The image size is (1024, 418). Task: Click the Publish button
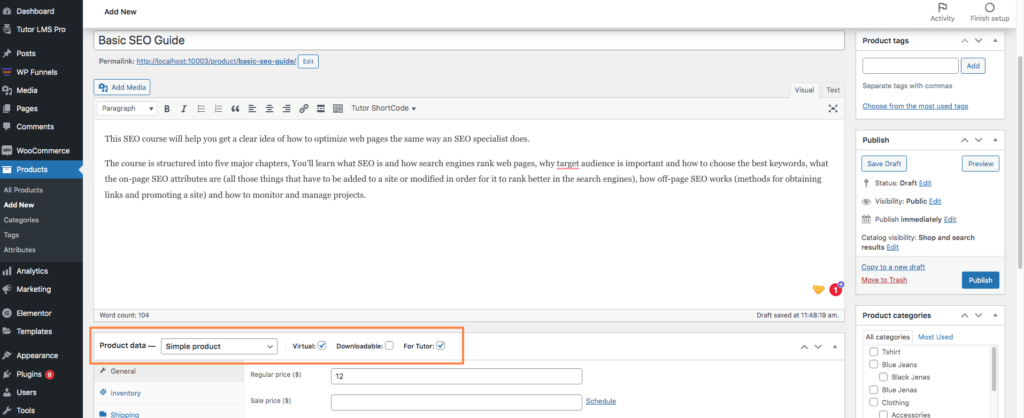(980, 280)
